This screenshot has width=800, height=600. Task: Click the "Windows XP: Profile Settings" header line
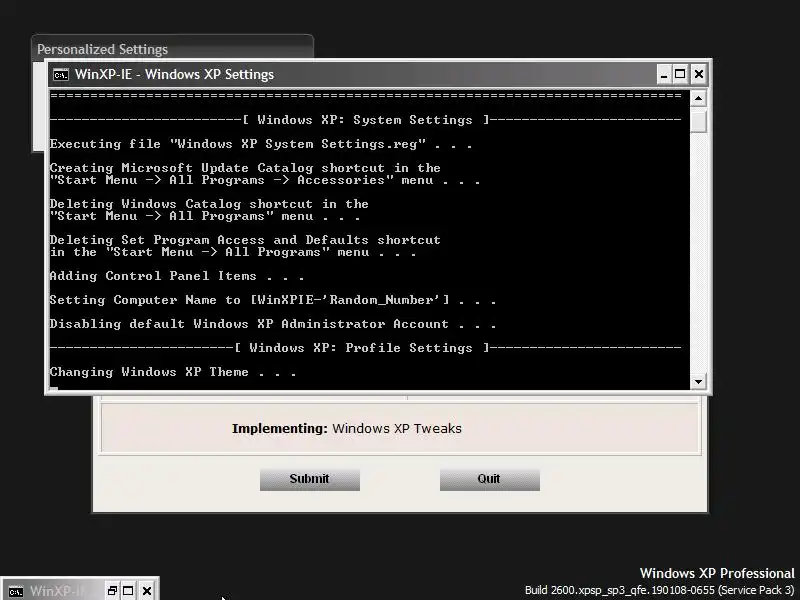pyautogui.click(x=365, y=348)
